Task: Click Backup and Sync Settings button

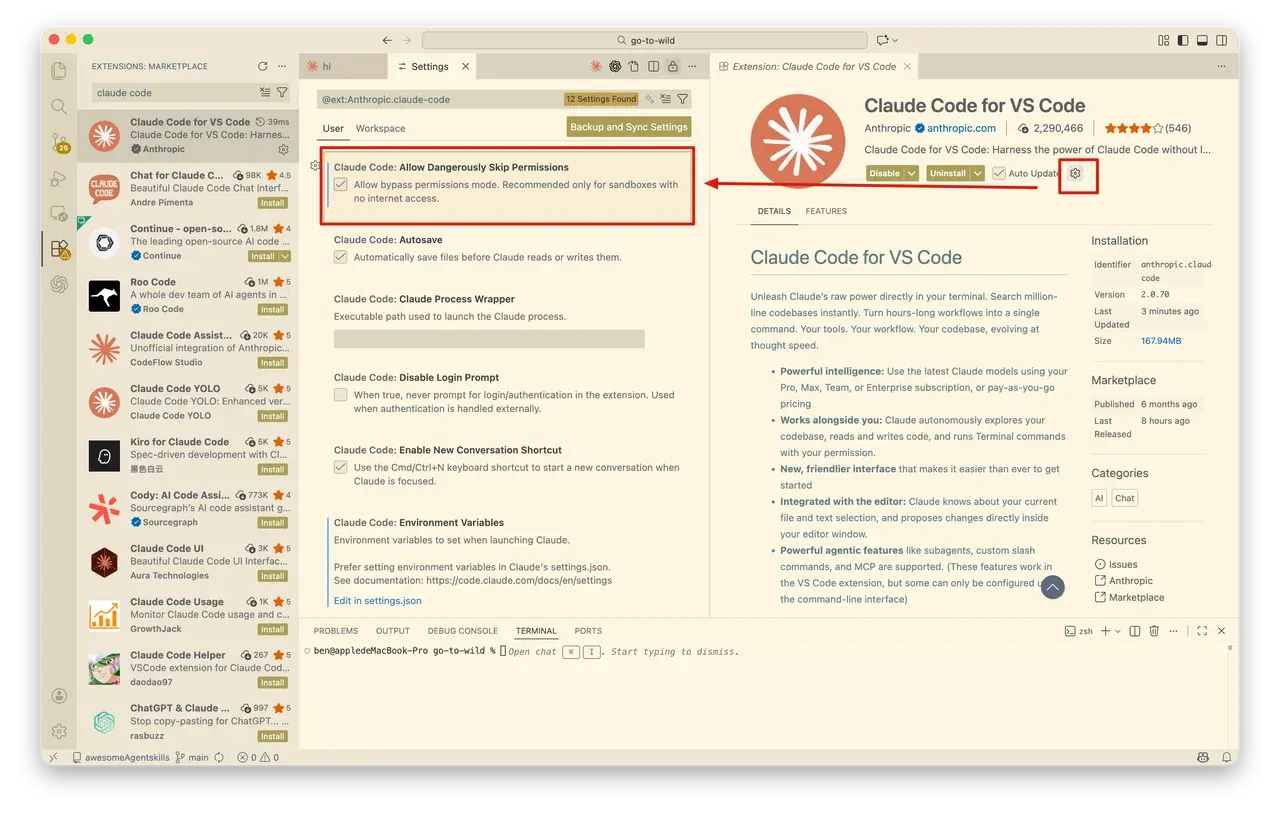Action: 629,127
